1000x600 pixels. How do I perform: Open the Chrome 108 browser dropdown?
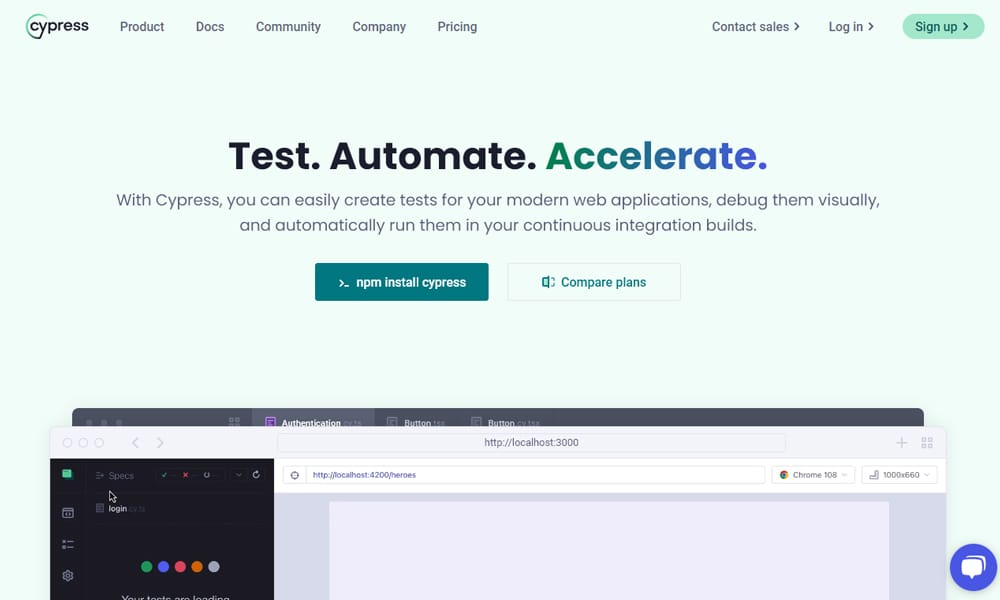point(813,475)
